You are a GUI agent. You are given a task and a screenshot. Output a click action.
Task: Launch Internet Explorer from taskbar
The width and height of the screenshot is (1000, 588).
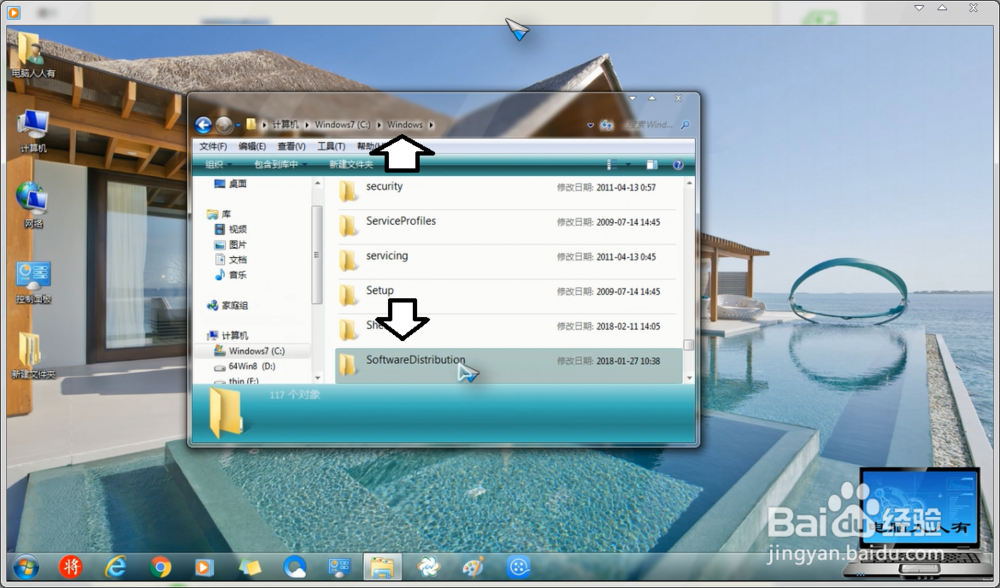tap(115, 566)
